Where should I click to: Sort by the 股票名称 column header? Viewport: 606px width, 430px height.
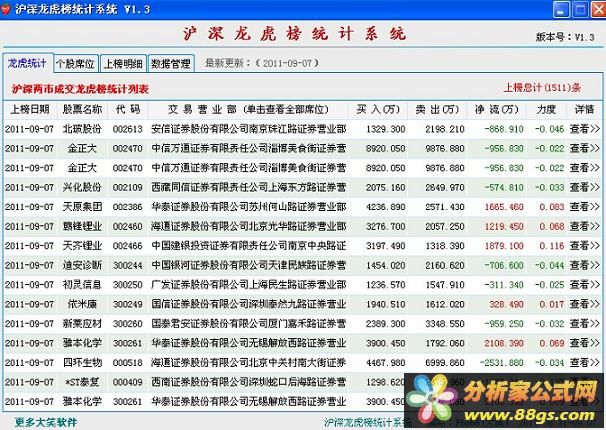tap(82, 110)
